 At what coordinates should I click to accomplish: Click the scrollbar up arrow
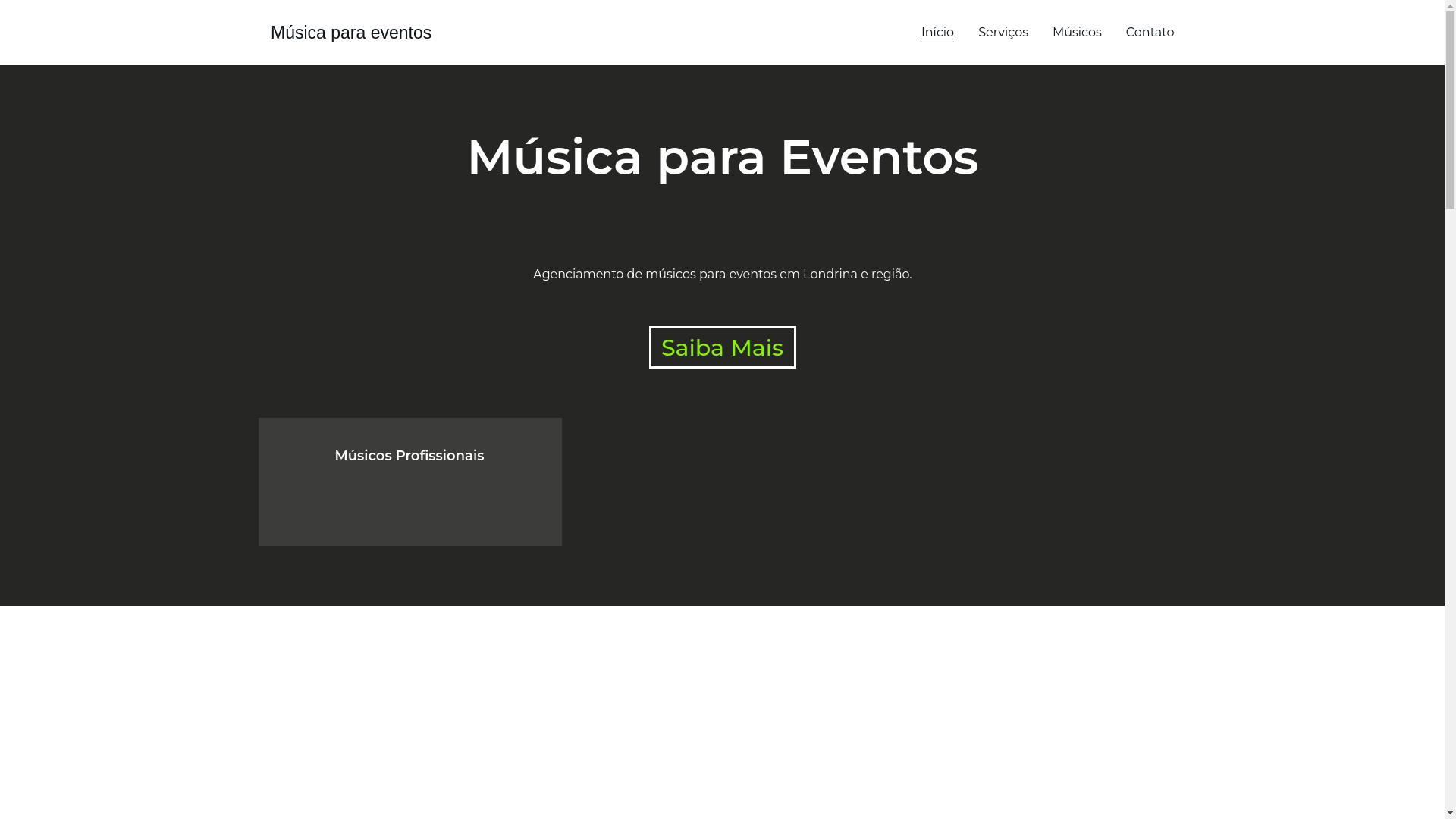coord(1450,5)
